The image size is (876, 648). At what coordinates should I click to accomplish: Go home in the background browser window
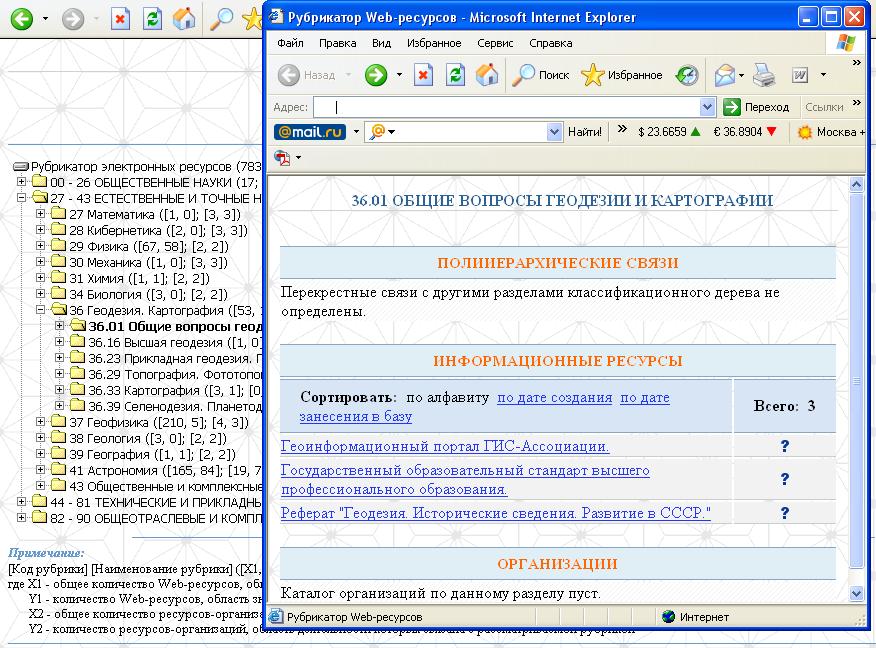[x=184, y=19]
